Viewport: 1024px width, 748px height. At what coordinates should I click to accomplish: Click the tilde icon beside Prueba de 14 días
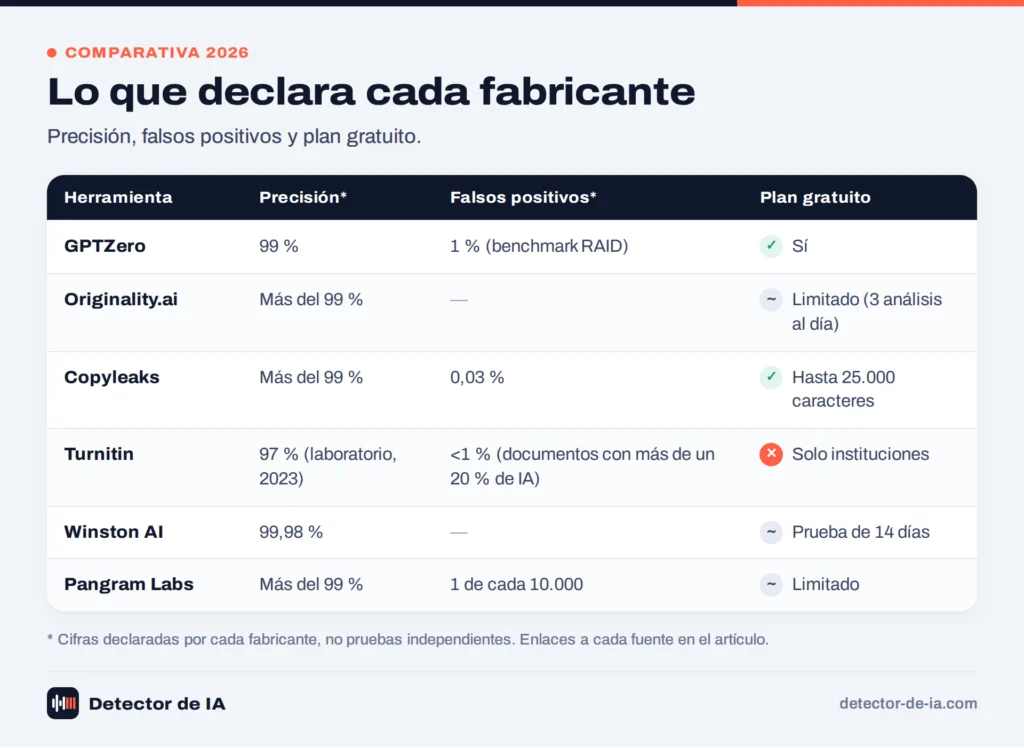[771, 532]
